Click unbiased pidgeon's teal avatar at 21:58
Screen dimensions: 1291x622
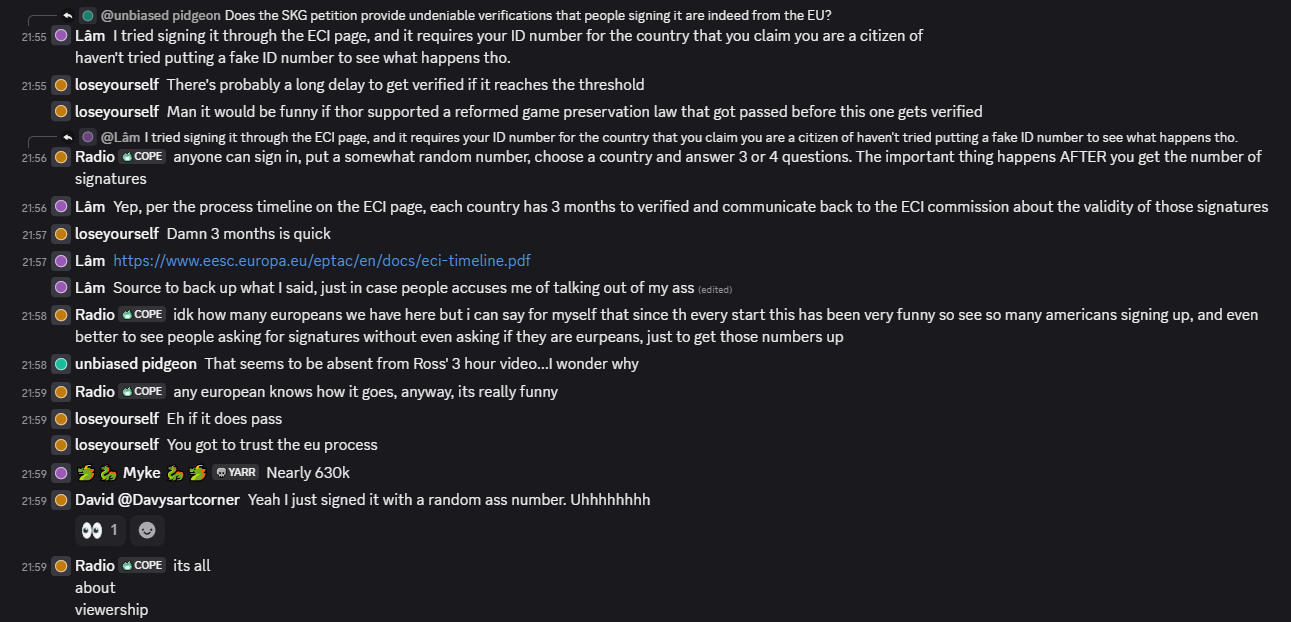pyautogui.click(x=61, y=364)
